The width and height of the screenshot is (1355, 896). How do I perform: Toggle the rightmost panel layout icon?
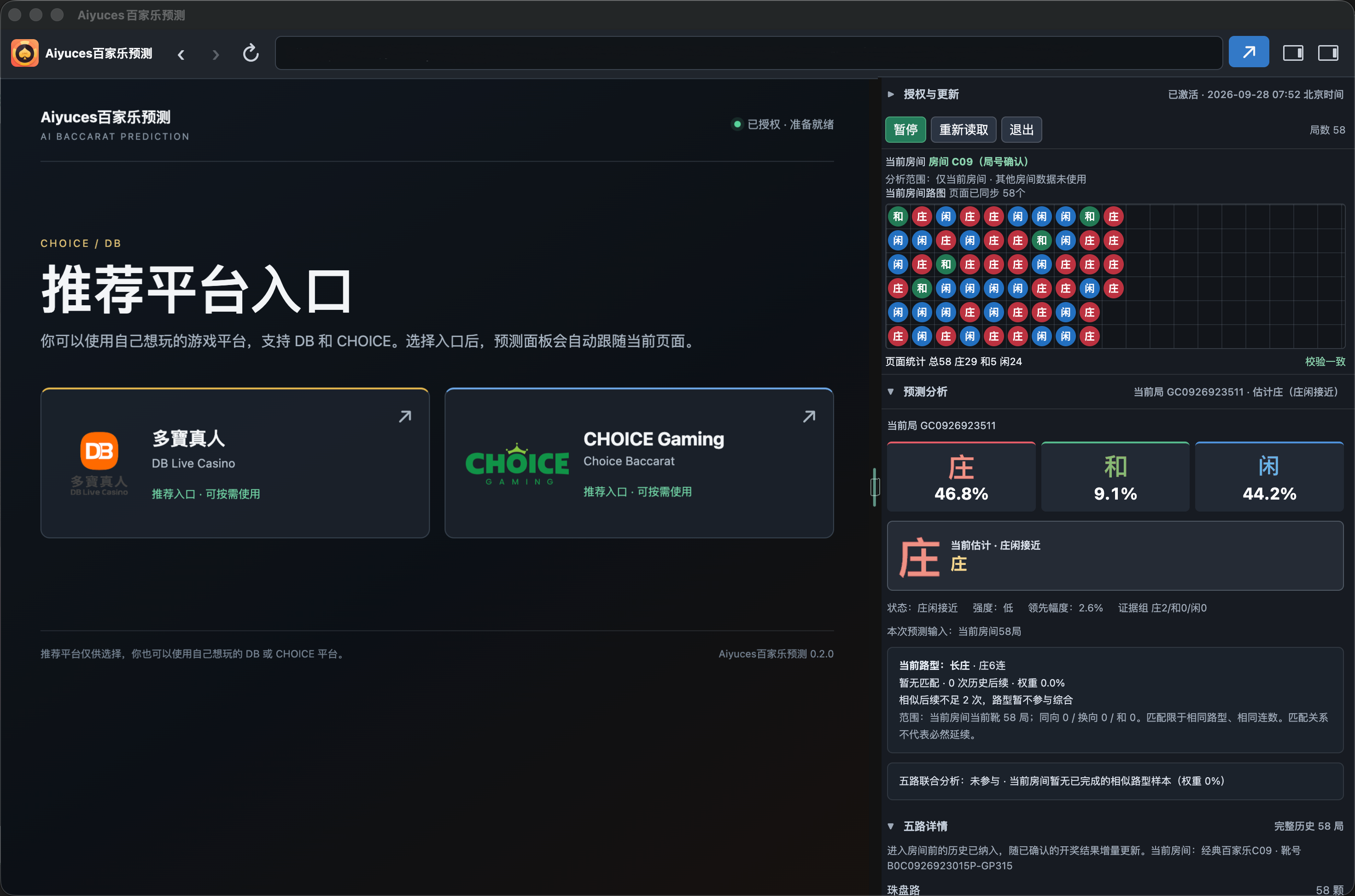tap(1328, 53)
